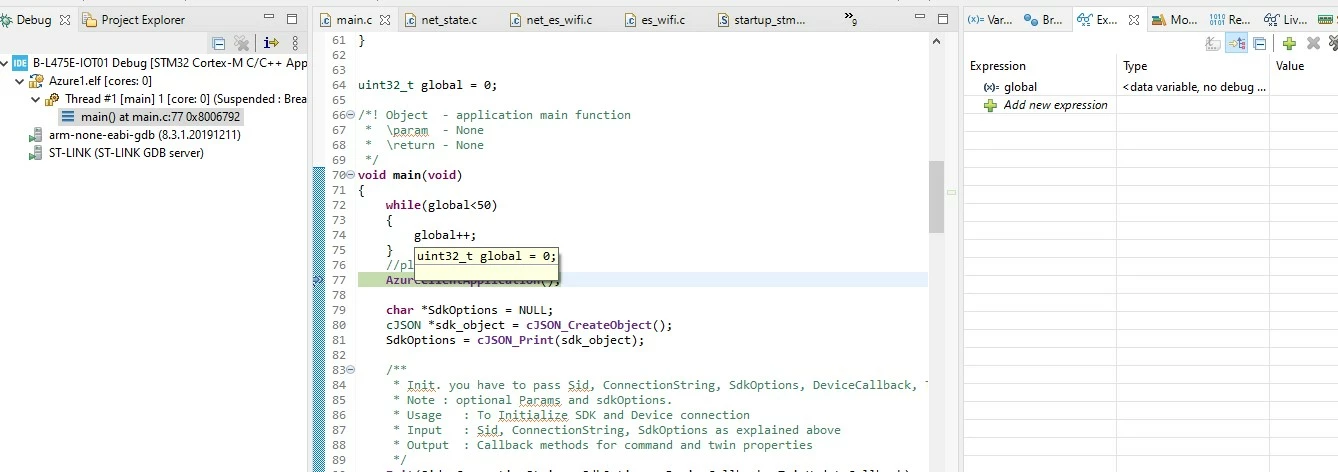
Task: Collapse the B-L475E-IOT01 Debug launch node
Action: click(x=5, y=63)
